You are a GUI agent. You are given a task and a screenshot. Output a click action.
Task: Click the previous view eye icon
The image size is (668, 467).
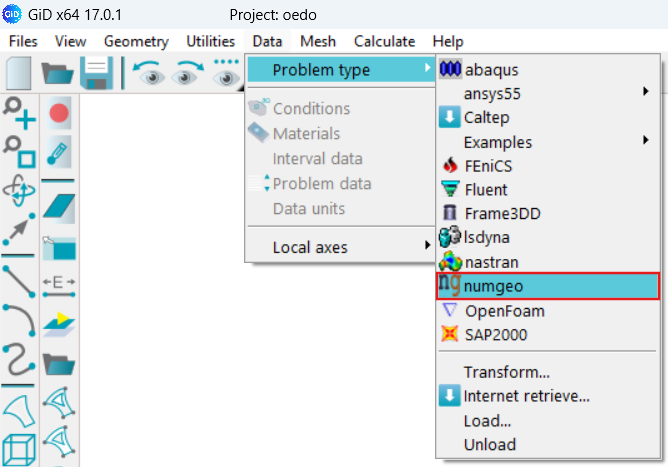149,73
